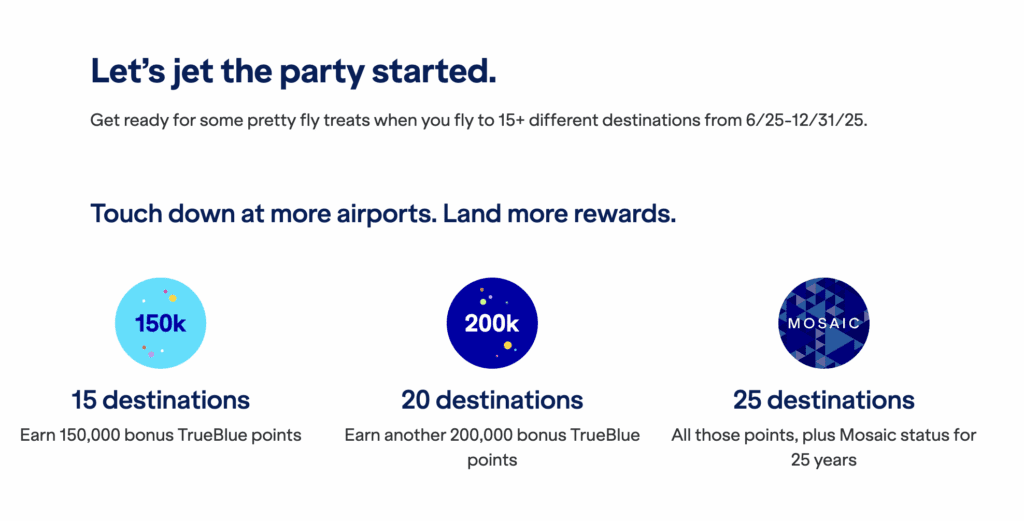Select the "20 destinations" heading
The height and width of the screenshot is (521, 1024).
pyautogui.click(x=491, y=400)
